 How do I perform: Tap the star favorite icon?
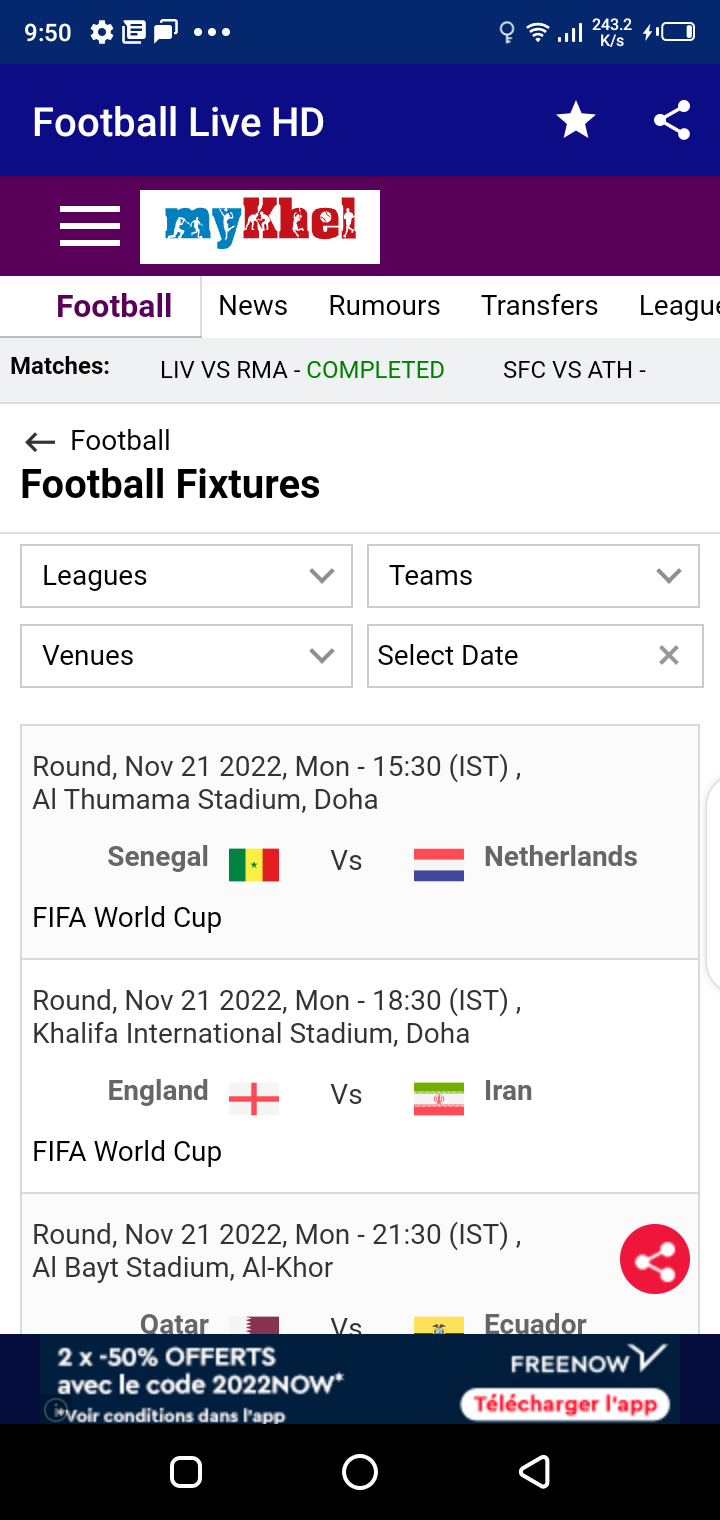[x=576, y=122]
